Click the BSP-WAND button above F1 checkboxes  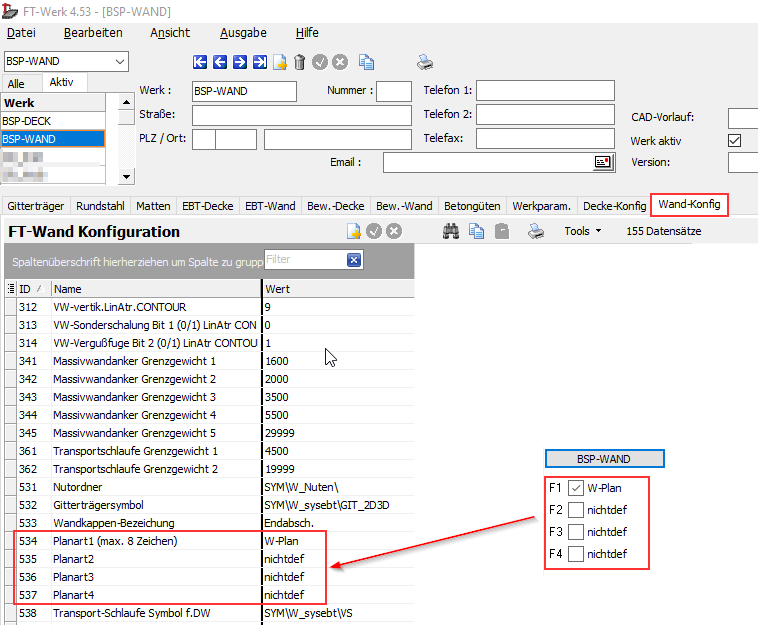click(604, 459)
